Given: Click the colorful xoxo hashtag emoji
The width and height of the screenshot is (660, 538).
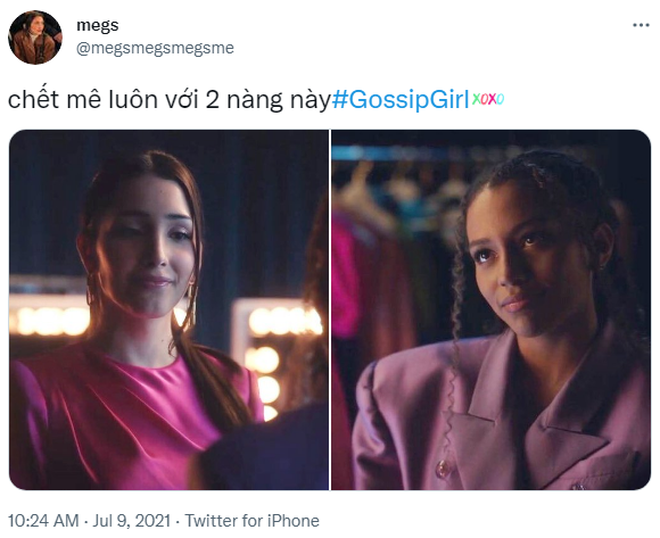Looking at the screenshot, I should tap(487, 99).
